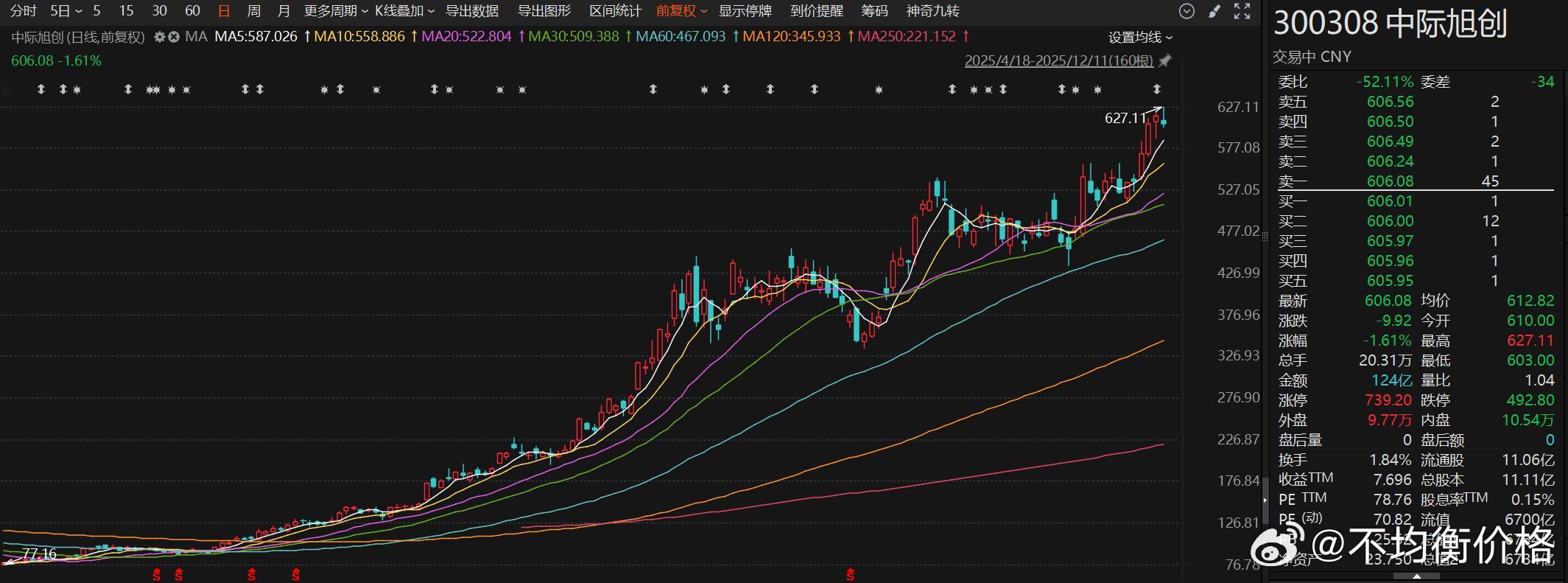Screen dimensions: 1568x583
Task: Click the 金额 value 124亿
Action: [1392, 380]
